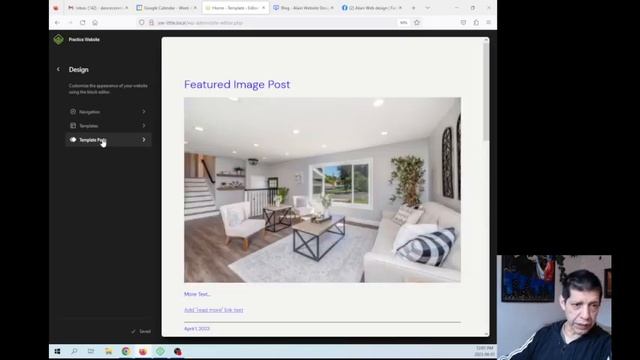Viewport: 640px width, 360px height.
Task: Click the address bar shield icon
Action: pyautogui.click(x=142, y=22)
